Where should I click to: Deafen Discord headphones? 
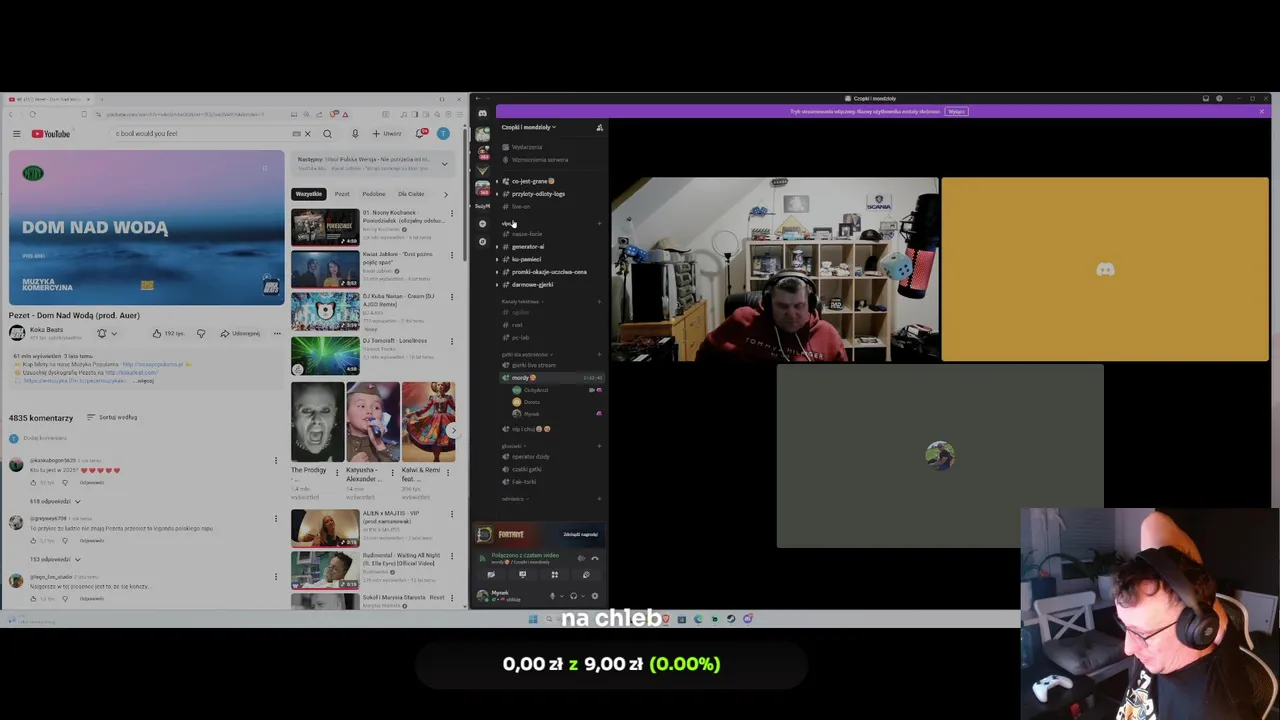tap(573, 596)
